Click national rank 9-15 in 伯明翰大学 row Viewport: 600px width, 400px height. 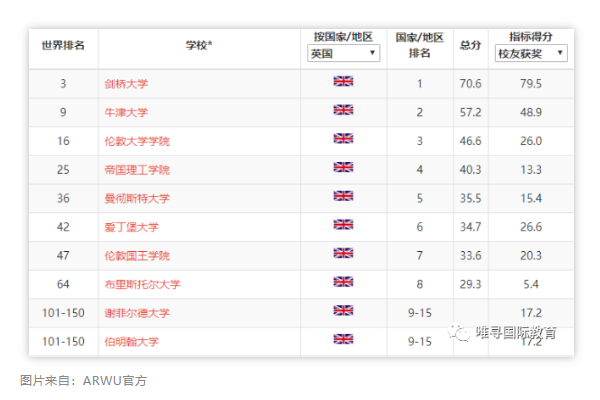pyautogui.click(x=420, y=342)
